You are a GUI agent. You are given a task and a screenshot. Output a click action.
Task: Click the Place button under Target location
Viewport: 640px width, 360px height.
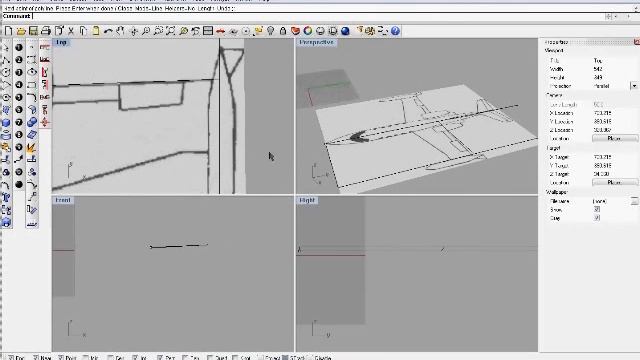click(x=615, y=182)
